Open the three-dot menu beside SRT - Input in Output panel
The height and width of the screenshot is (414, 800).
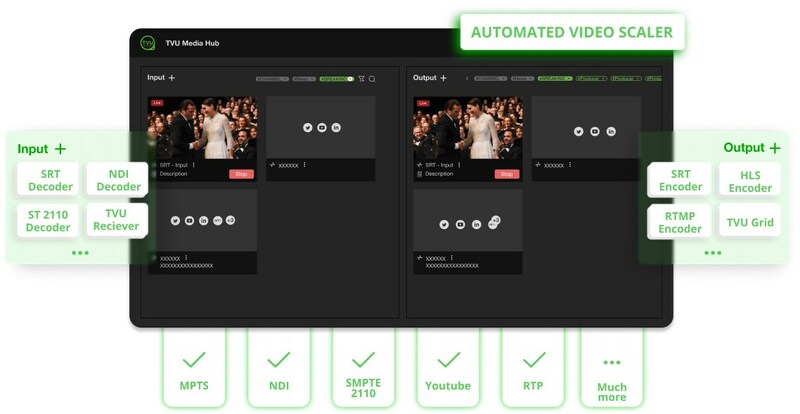pos(459,164)
